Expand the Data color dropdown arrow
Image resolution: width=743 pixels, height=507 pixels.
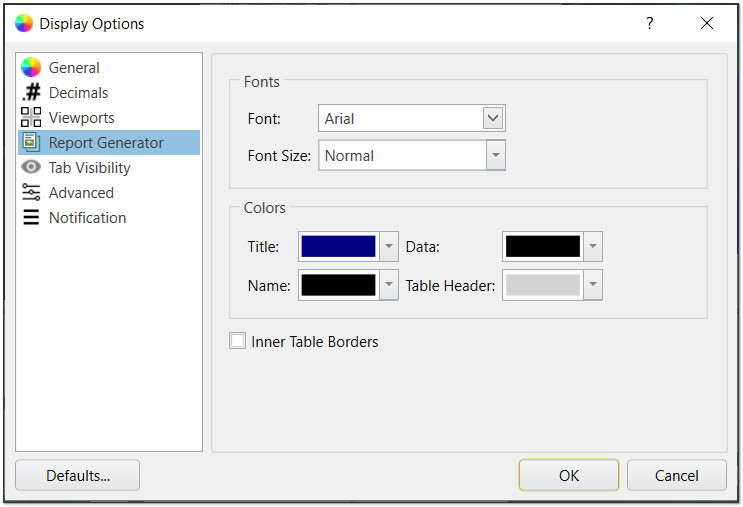[593, 246]
